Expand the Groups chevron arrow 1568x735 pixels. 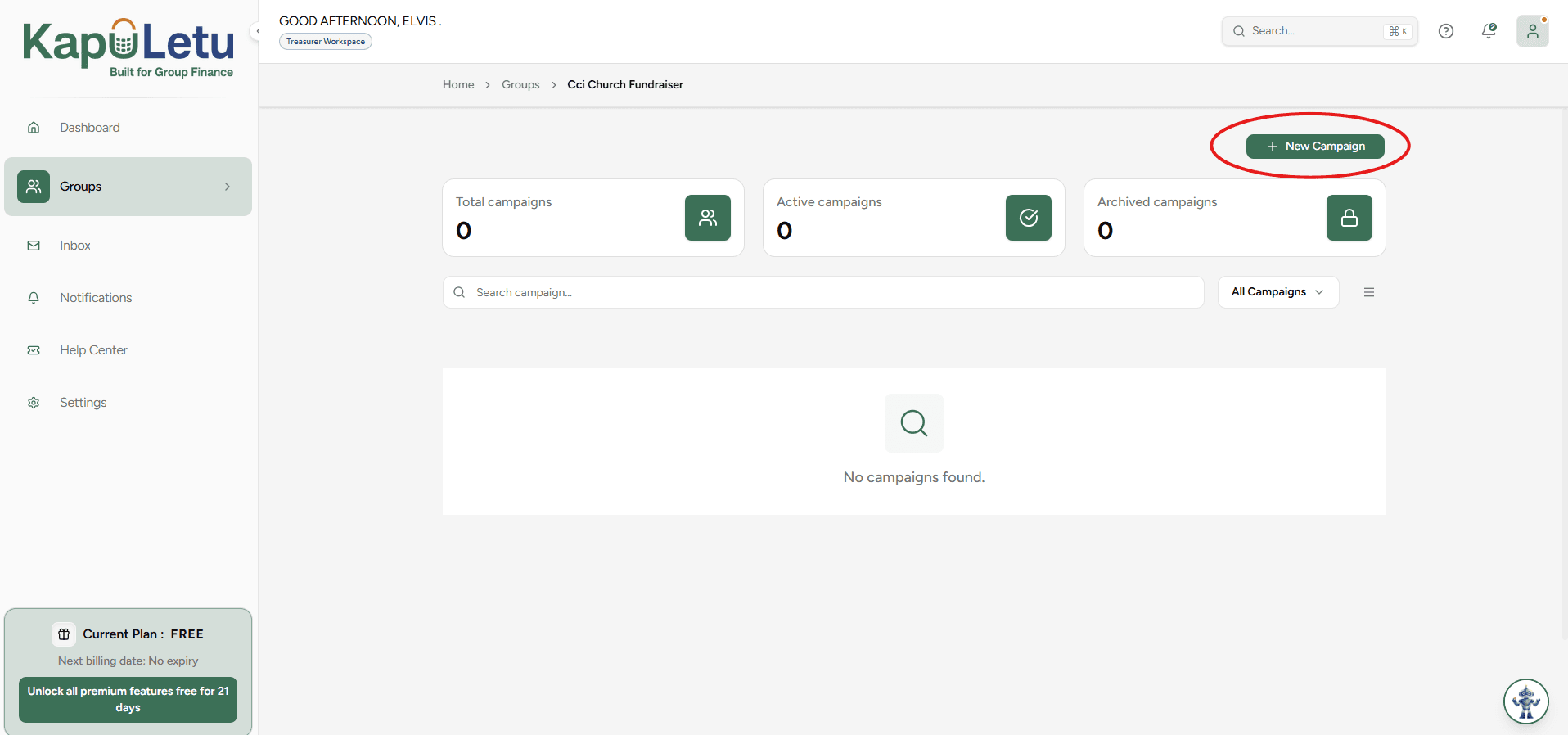click(228, 187)
